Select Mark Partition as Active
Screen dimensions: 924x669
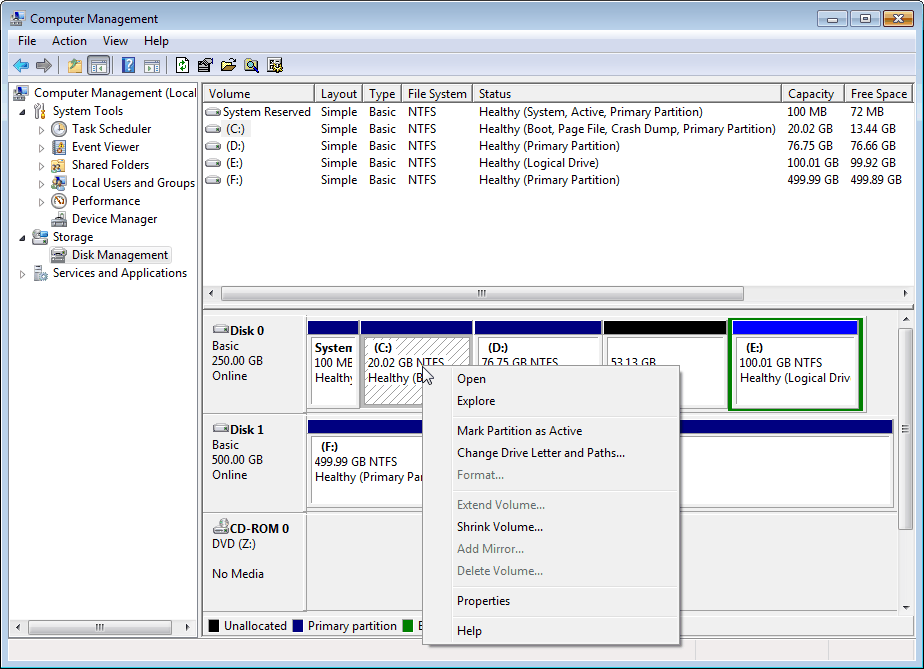tap(552, 431)
